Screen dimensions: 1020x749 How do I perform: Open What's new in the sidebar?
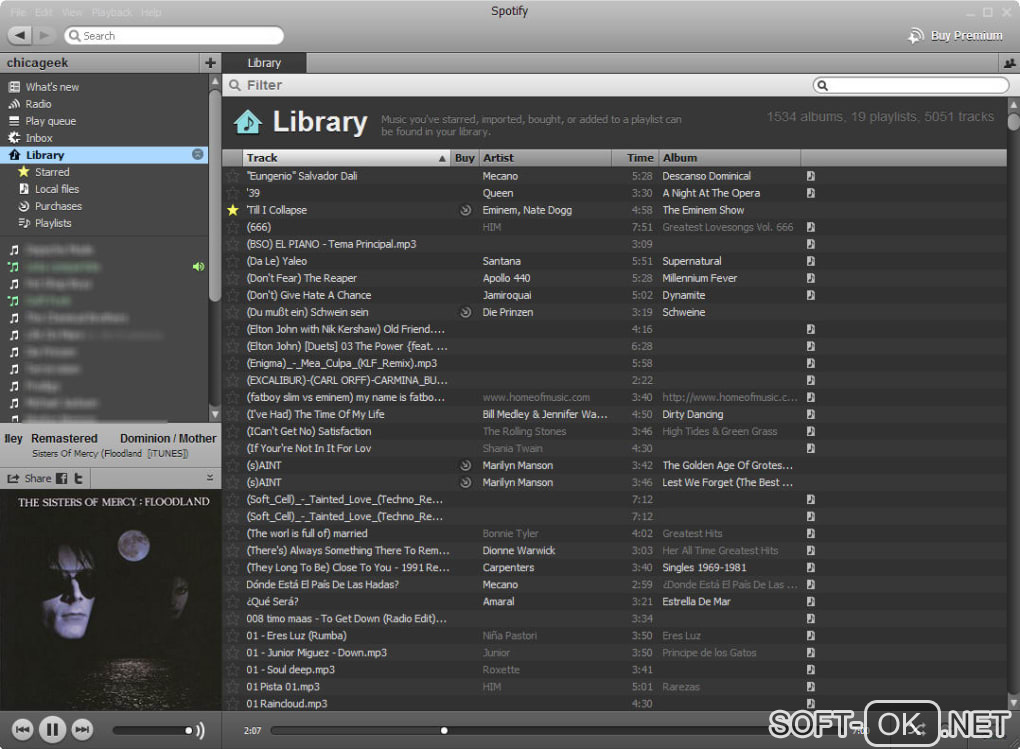tap(52, 87)
